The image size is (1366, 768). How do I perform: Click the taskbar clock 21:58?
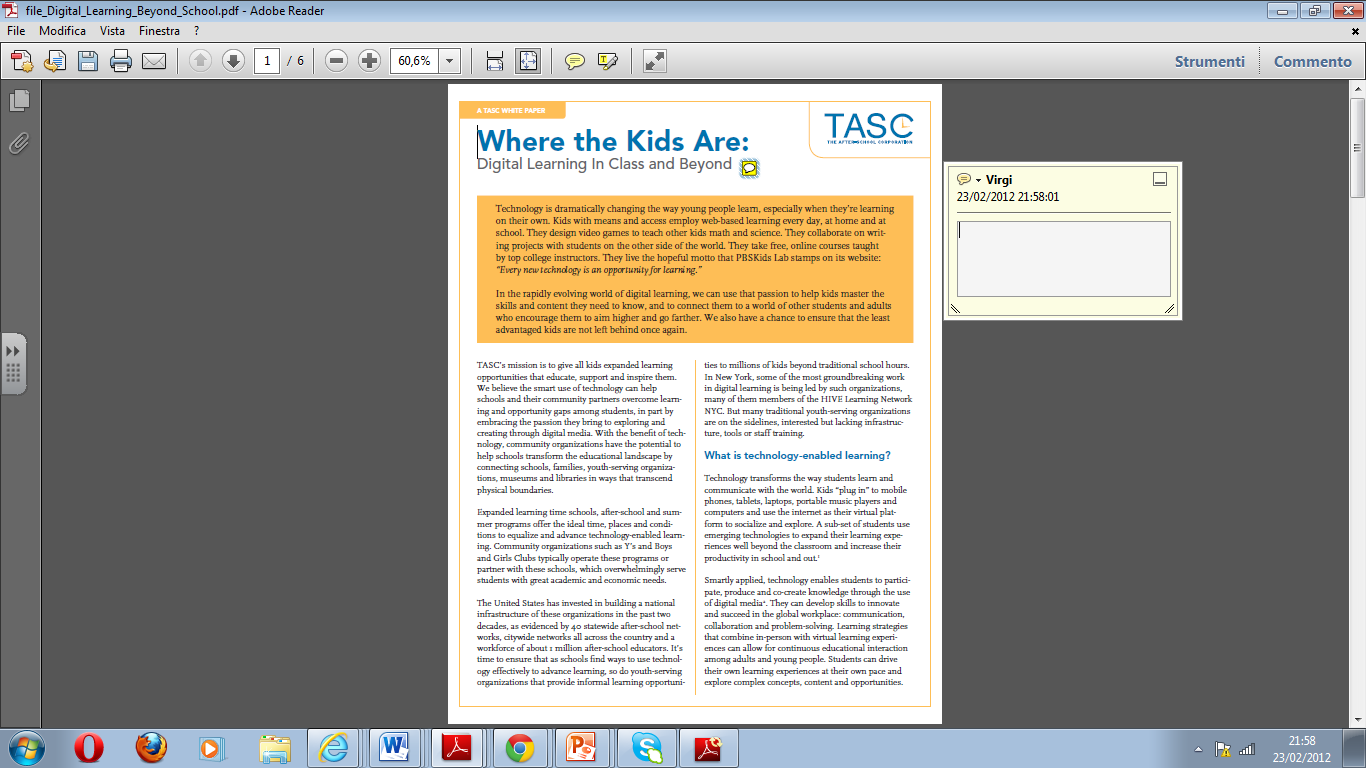point(1302,741)
